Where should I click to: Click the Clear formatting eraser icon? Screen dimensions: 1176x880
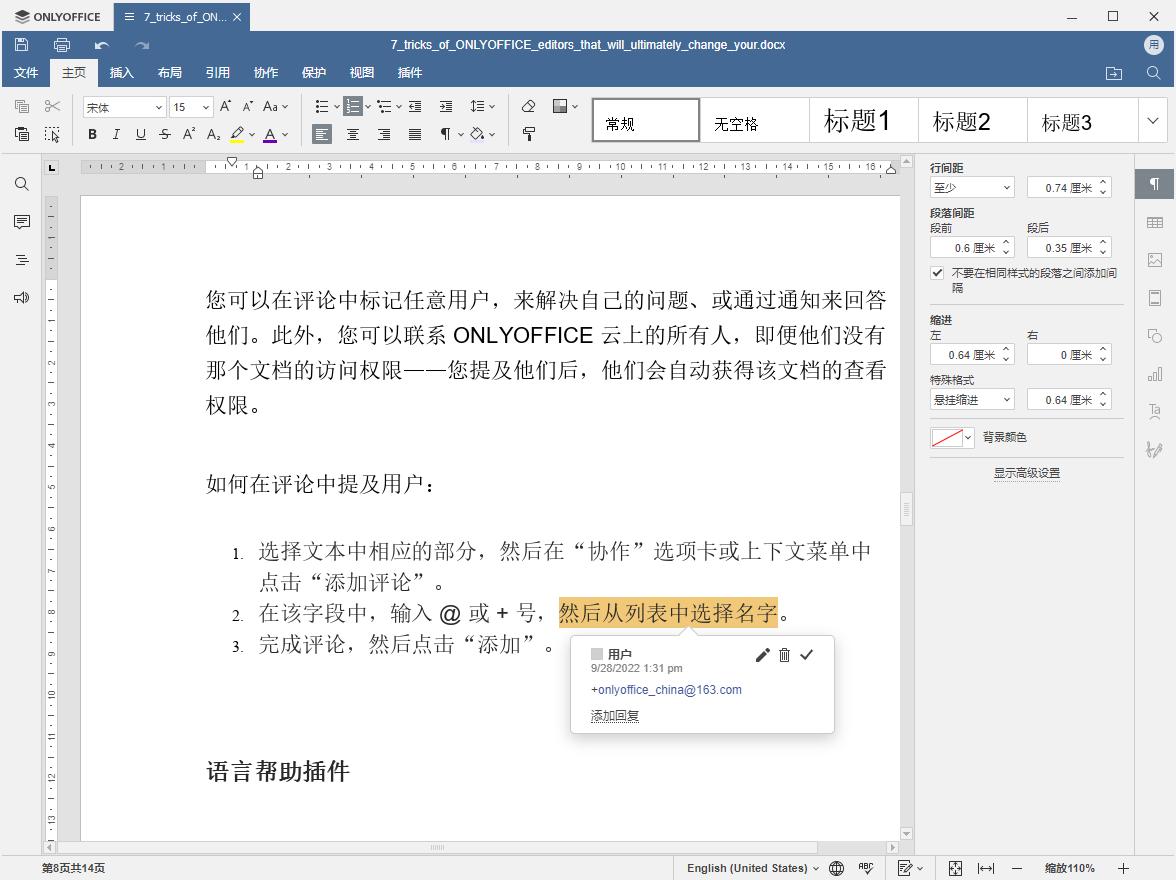pos(530,106)
